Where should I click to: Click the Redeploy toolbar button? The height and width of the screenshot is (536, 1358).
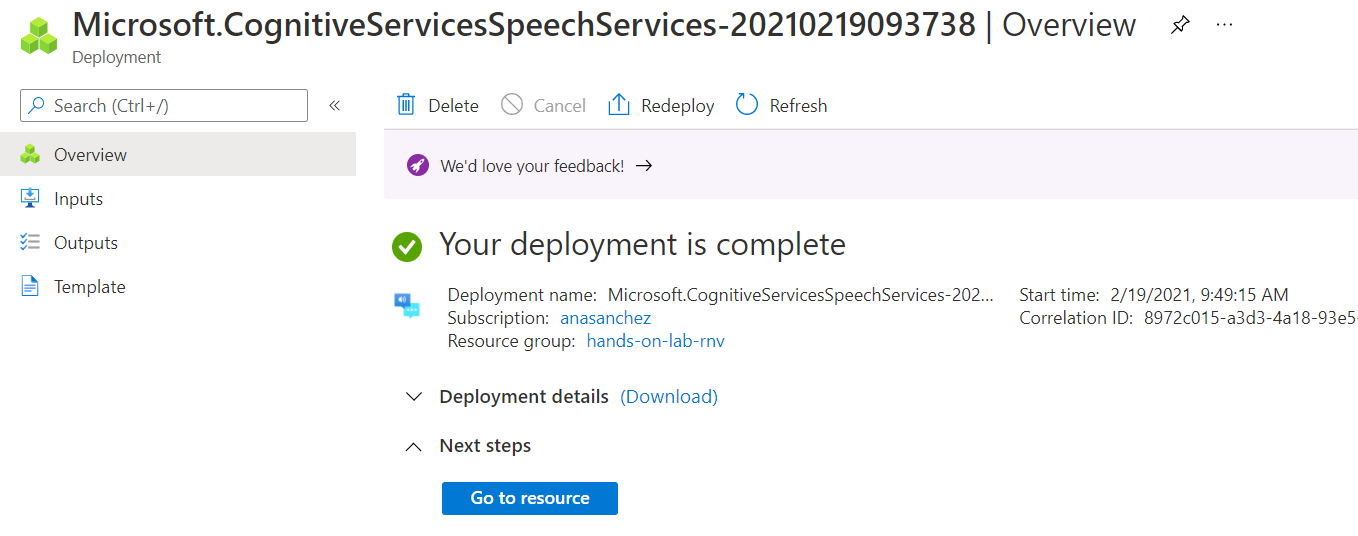pyautogui.click(x=661, y=105)
